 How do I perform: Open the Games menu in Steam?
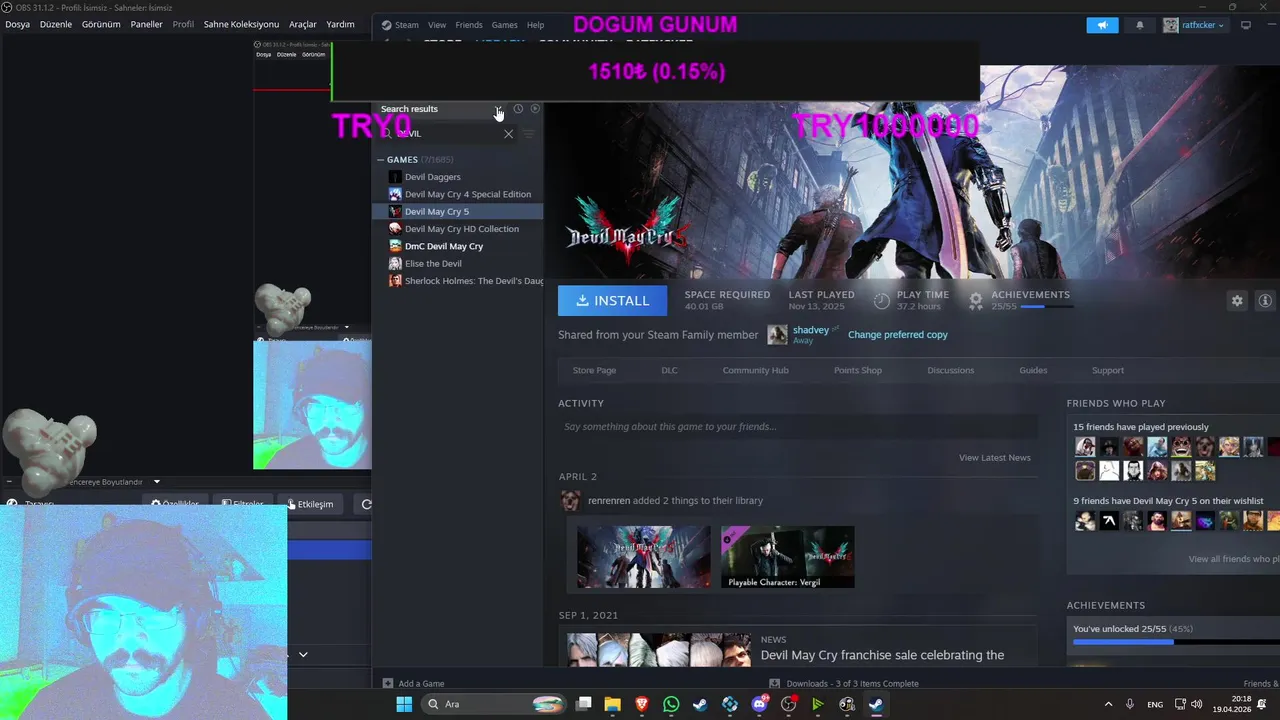pos(505,25)
